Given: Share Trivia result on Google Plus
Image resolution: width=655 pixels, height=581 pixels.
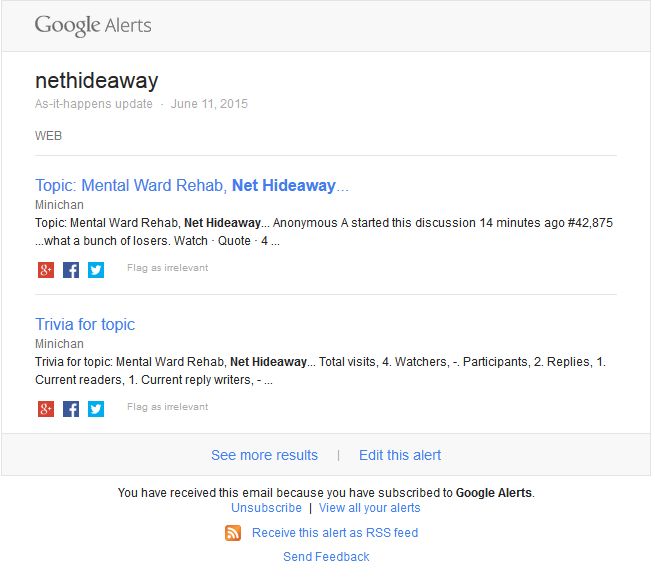Looking at the screenshot, I should tap(46, 409).
